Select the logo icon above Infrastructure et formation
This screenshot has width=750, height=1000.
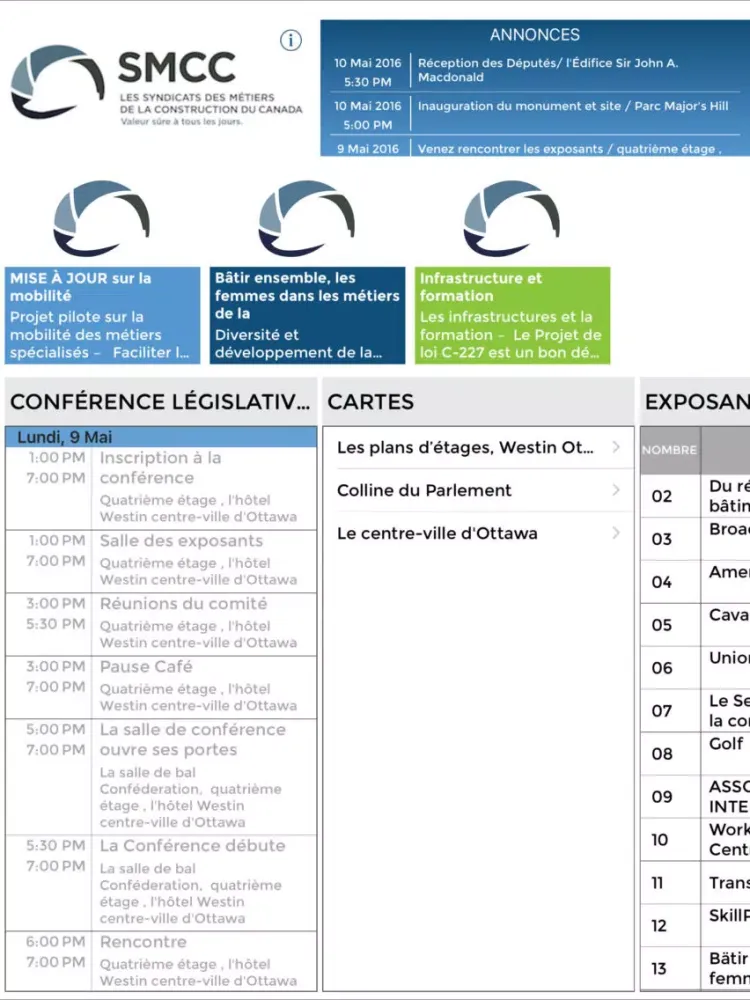tap(511, 219)
